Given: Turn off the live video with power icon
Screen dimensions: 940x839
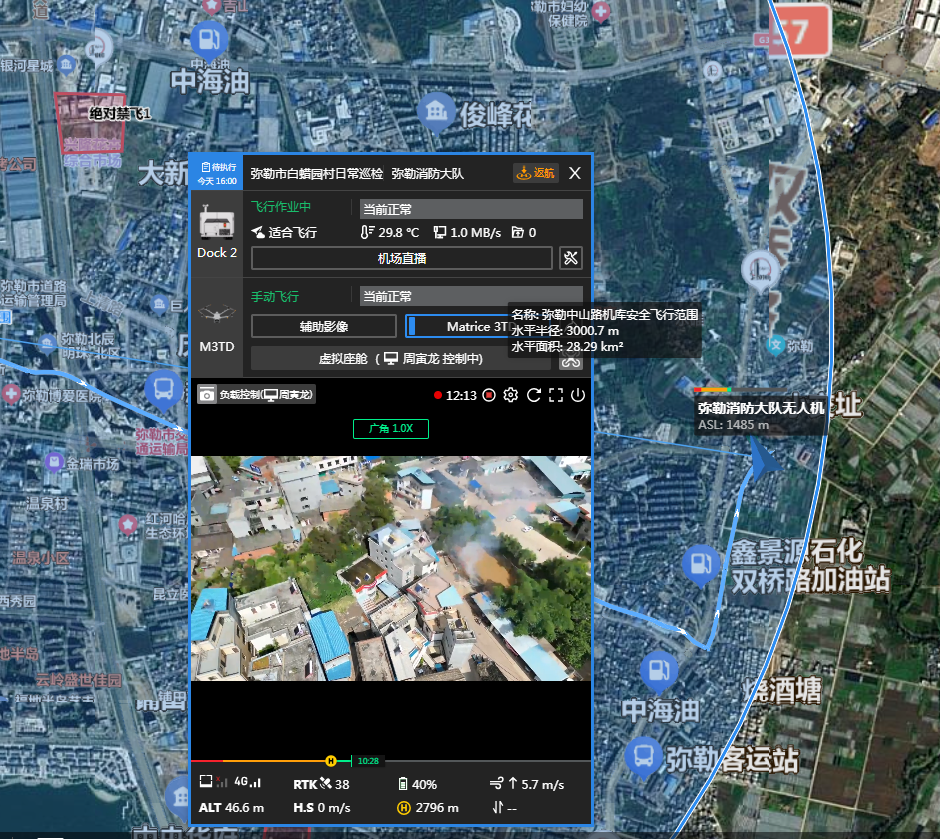Looking at the screenshot, I should (x=578, y=395).
